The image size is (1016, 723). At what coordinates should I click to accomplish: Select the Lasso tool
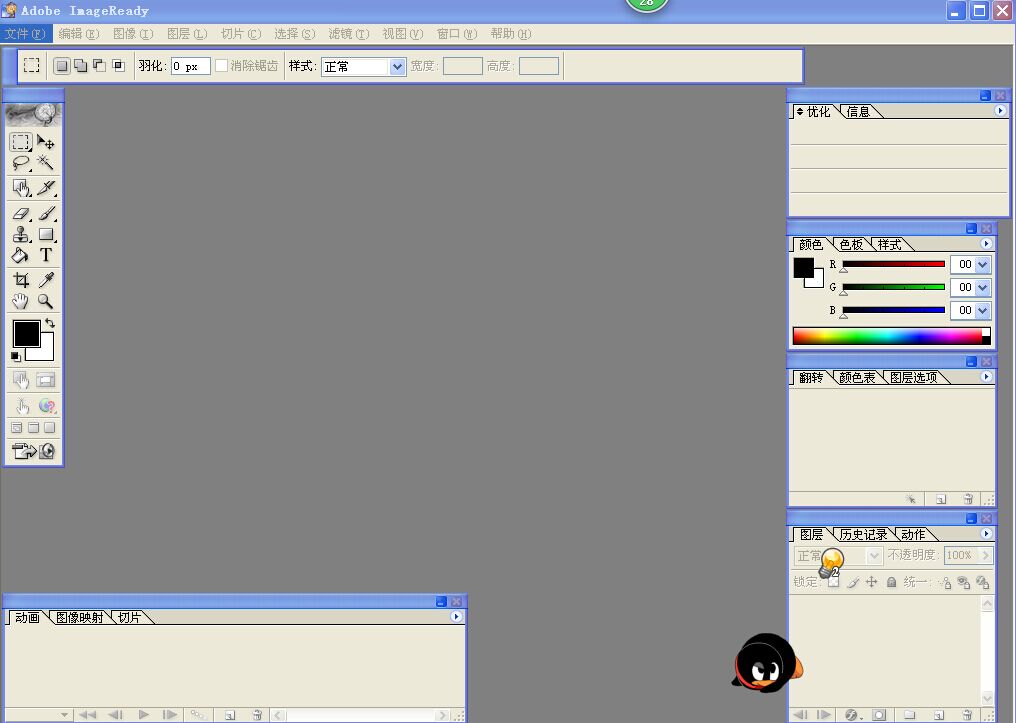pyautogui.click(x=21, y=163)
